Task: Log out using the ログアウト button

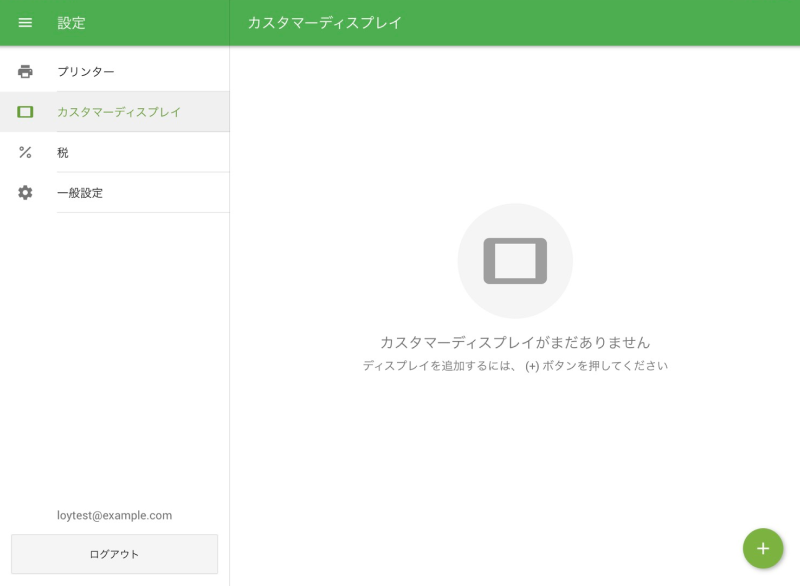Action: (x=113, y=554)
